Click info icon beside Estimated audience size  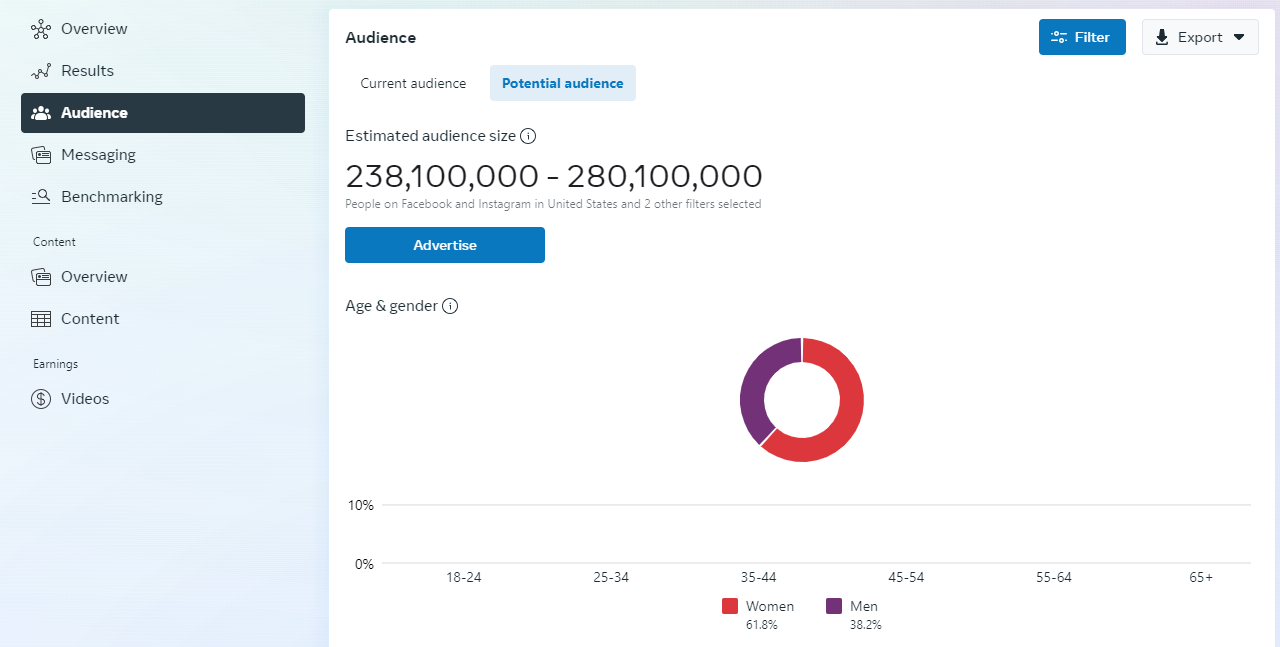(x=528, y=136)
